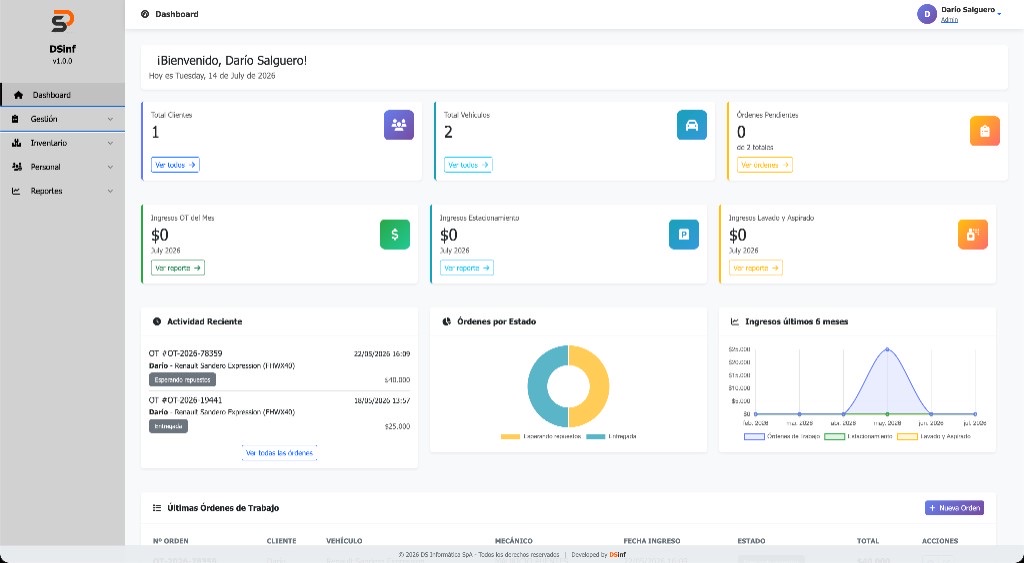This screenshot has height=563, width=1024.
Task: Click the Entregada status badge
Action: (168, 426)
